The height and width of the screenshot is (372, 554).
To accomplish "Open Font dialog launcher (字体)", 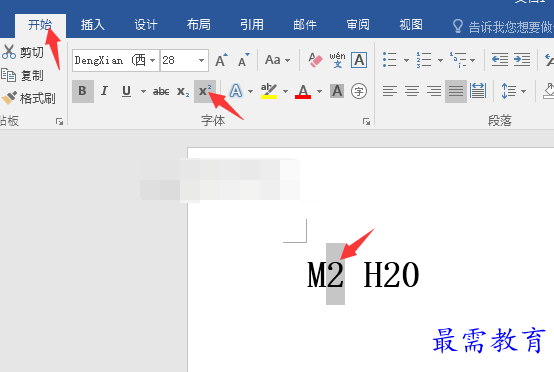I will pos(366,122).
